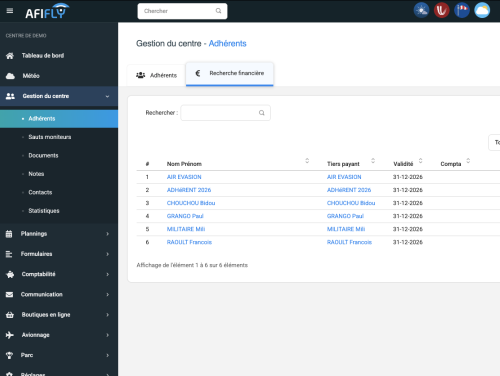Expand the Communication chevron
The image size is (500, 376).
pyautogui.click(x=107, y=295)
